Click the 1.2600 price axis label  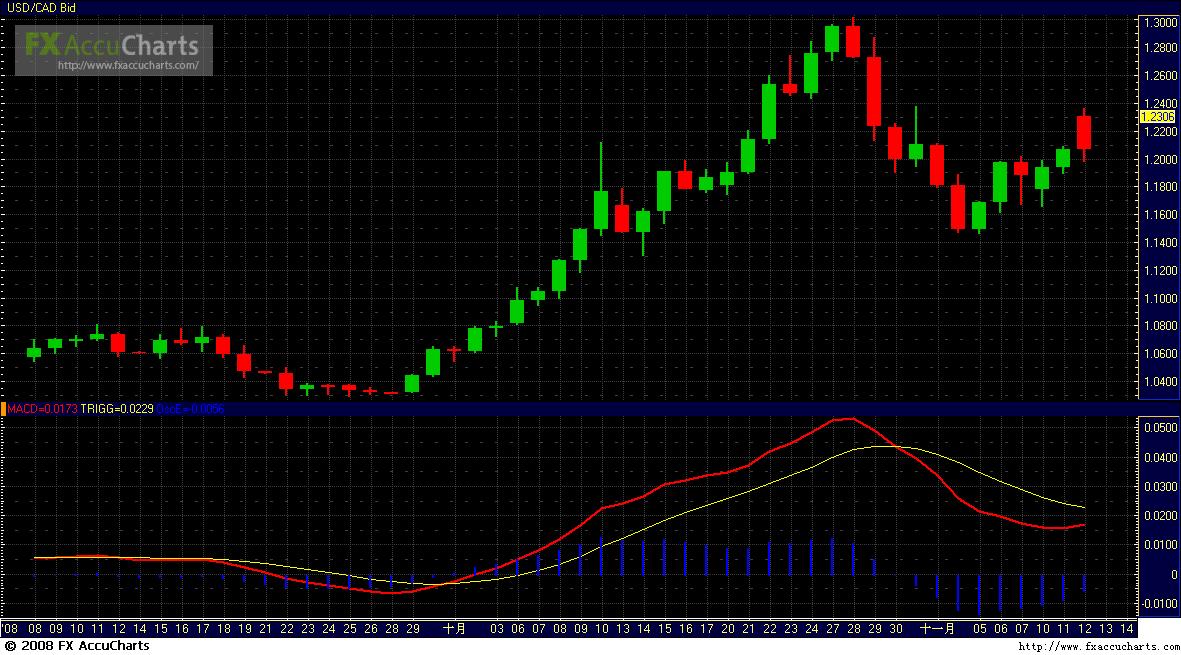1160,76
